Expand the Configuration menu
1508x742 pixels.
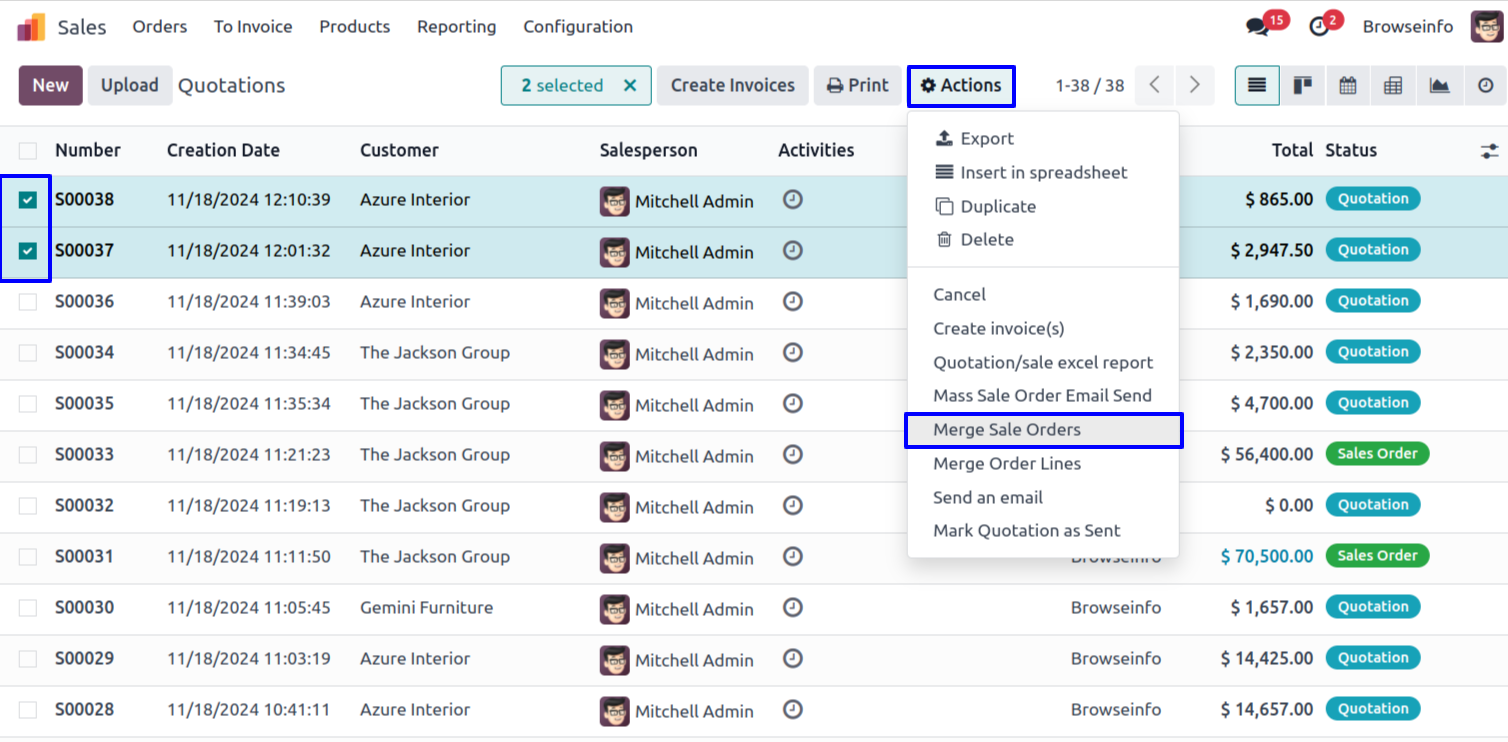[x=578, y=27]
